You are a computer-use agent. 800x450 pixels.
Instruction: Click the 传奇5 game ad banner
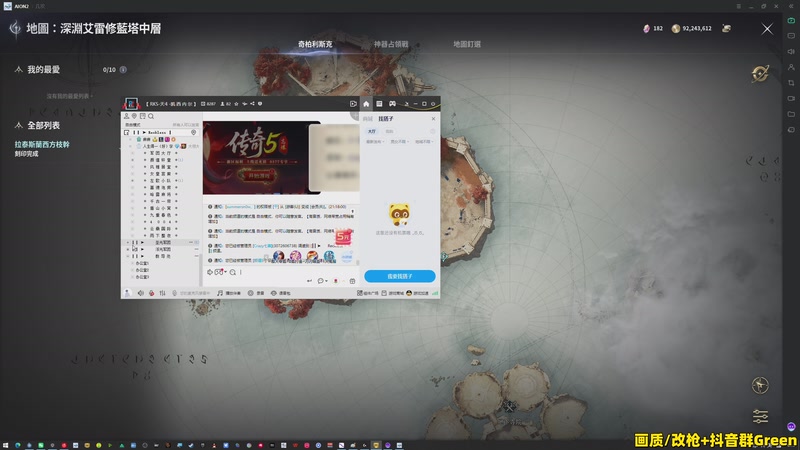click(262, 158)
